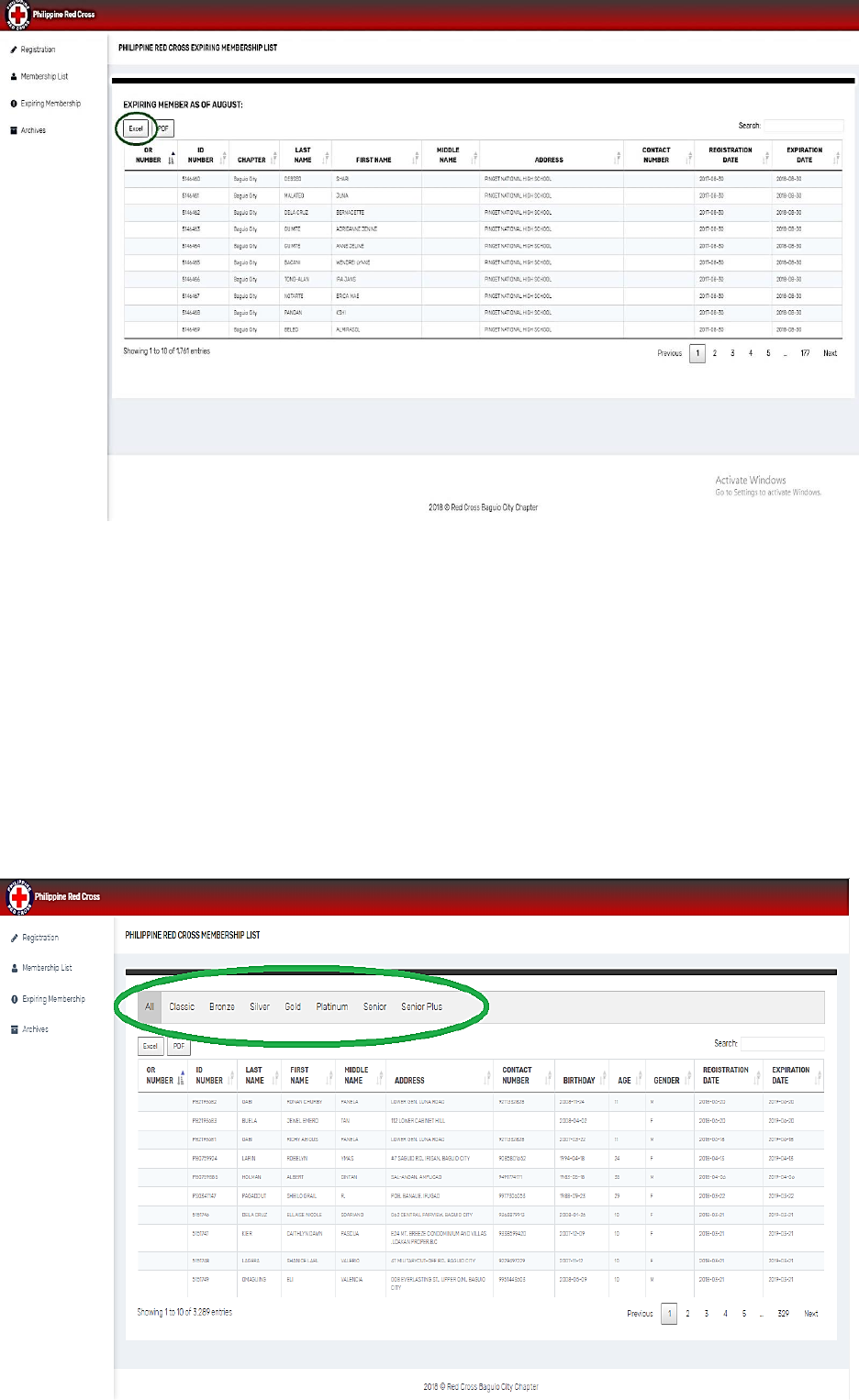
Task: Click the pencil Registration icon on the Expiring Membership List page sidebar
Action: 14,50
